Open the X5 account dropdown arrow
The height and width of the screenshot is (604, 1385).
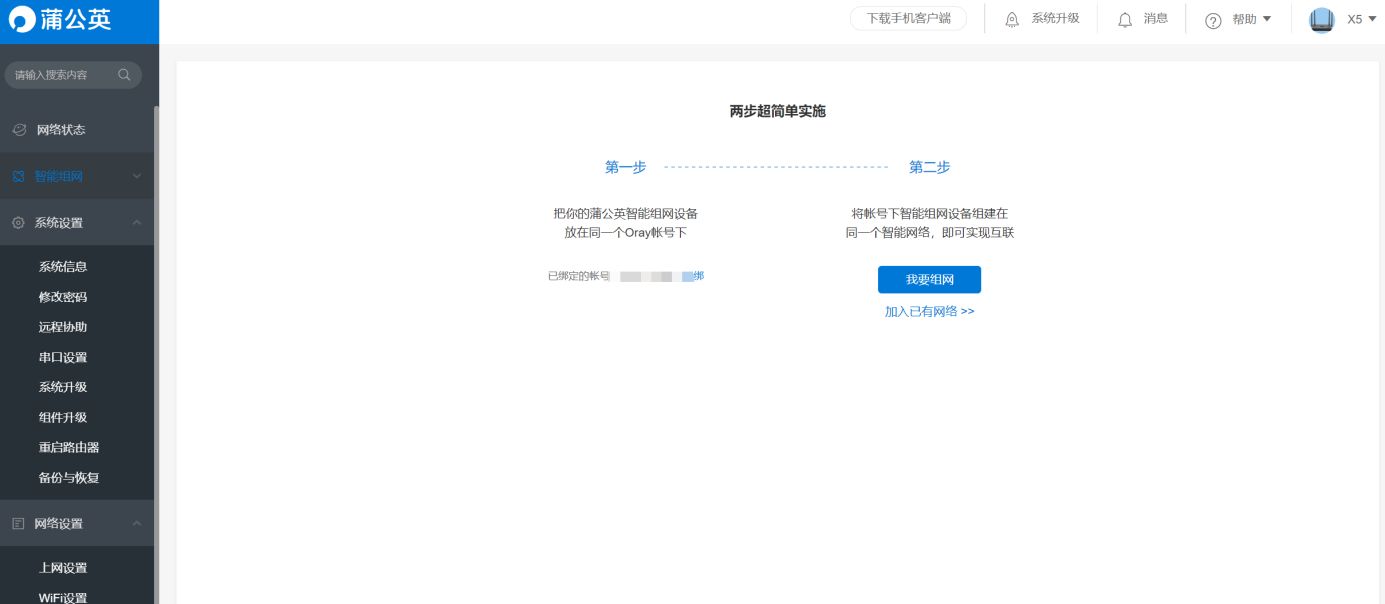[x=1374, y=19]
